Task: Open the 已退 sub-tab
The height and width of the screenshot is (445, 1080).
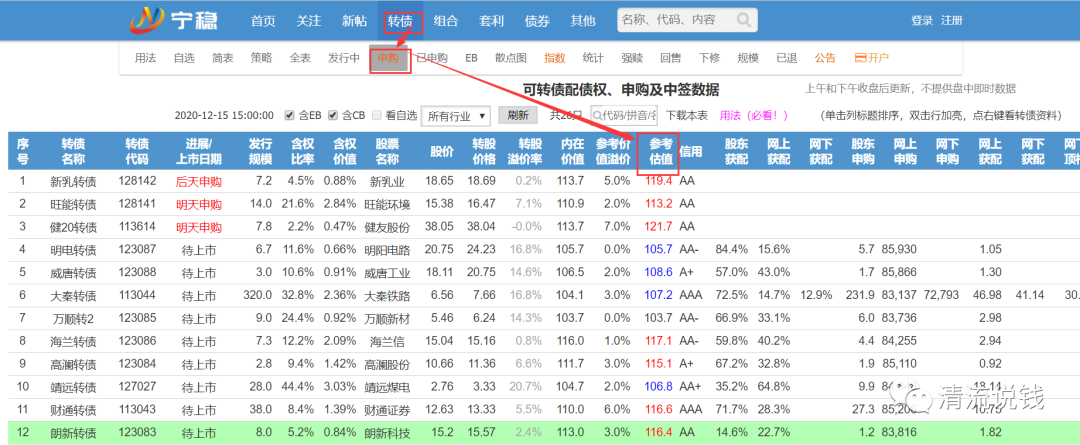Action: (x=787, y=58)
